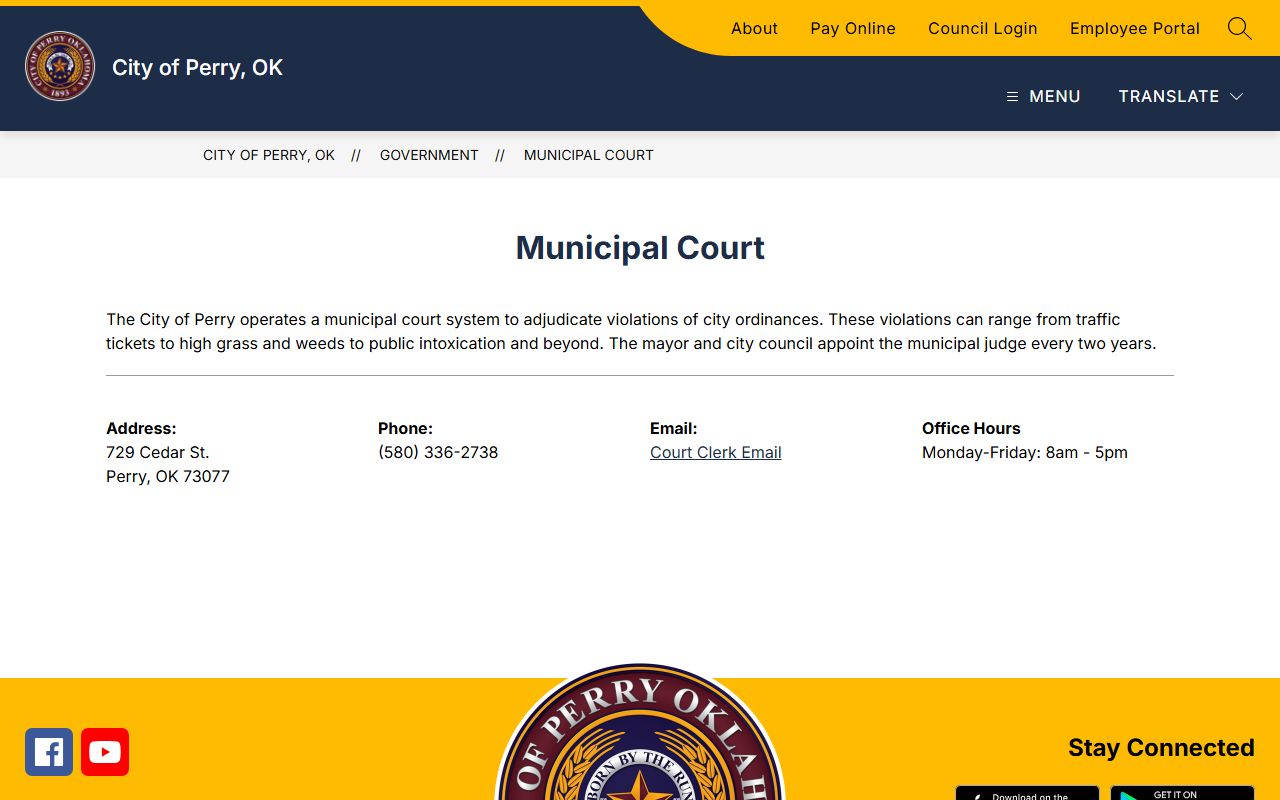Open the hamburger MENU button
The height and width of the screenshot is (800, 1280).
[x=1043, y=96]
